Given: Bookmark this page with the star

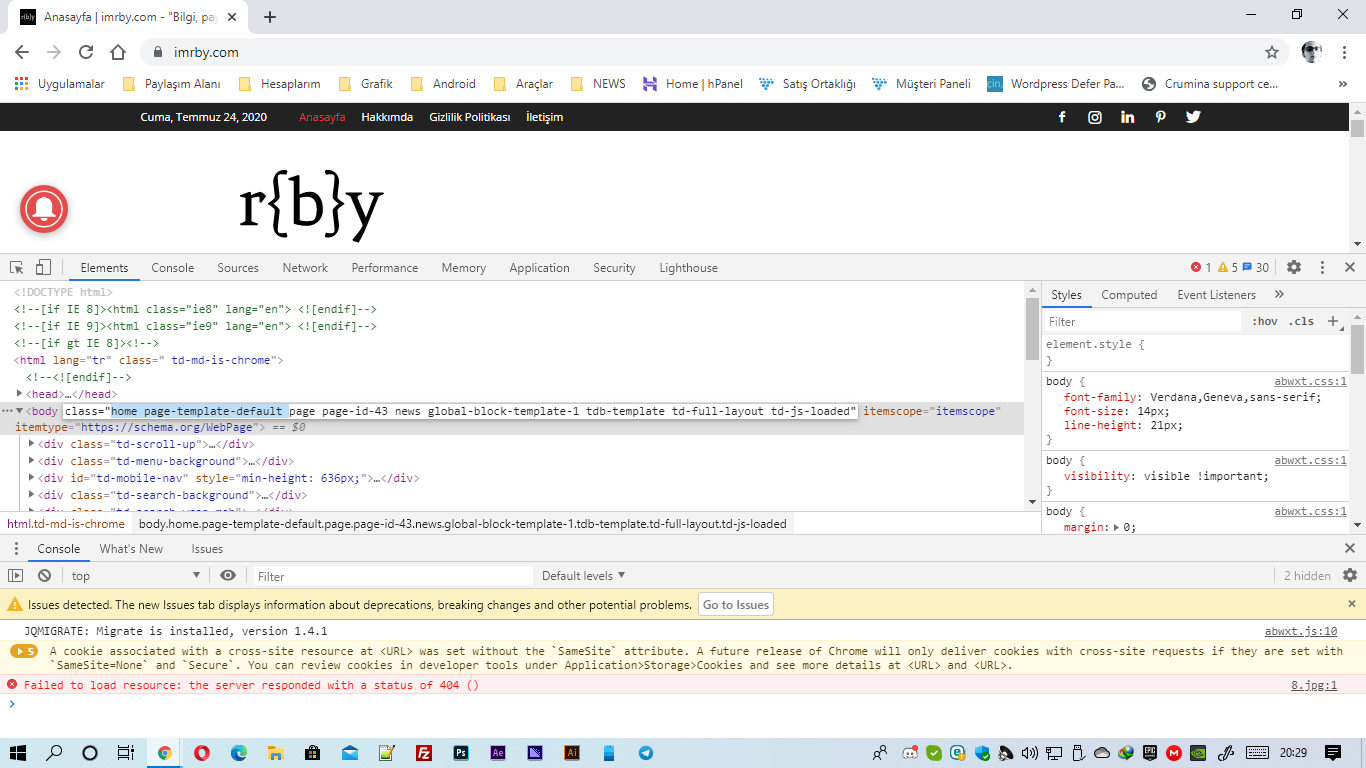Looking at the screenshot, I should tap(1272, 52).
